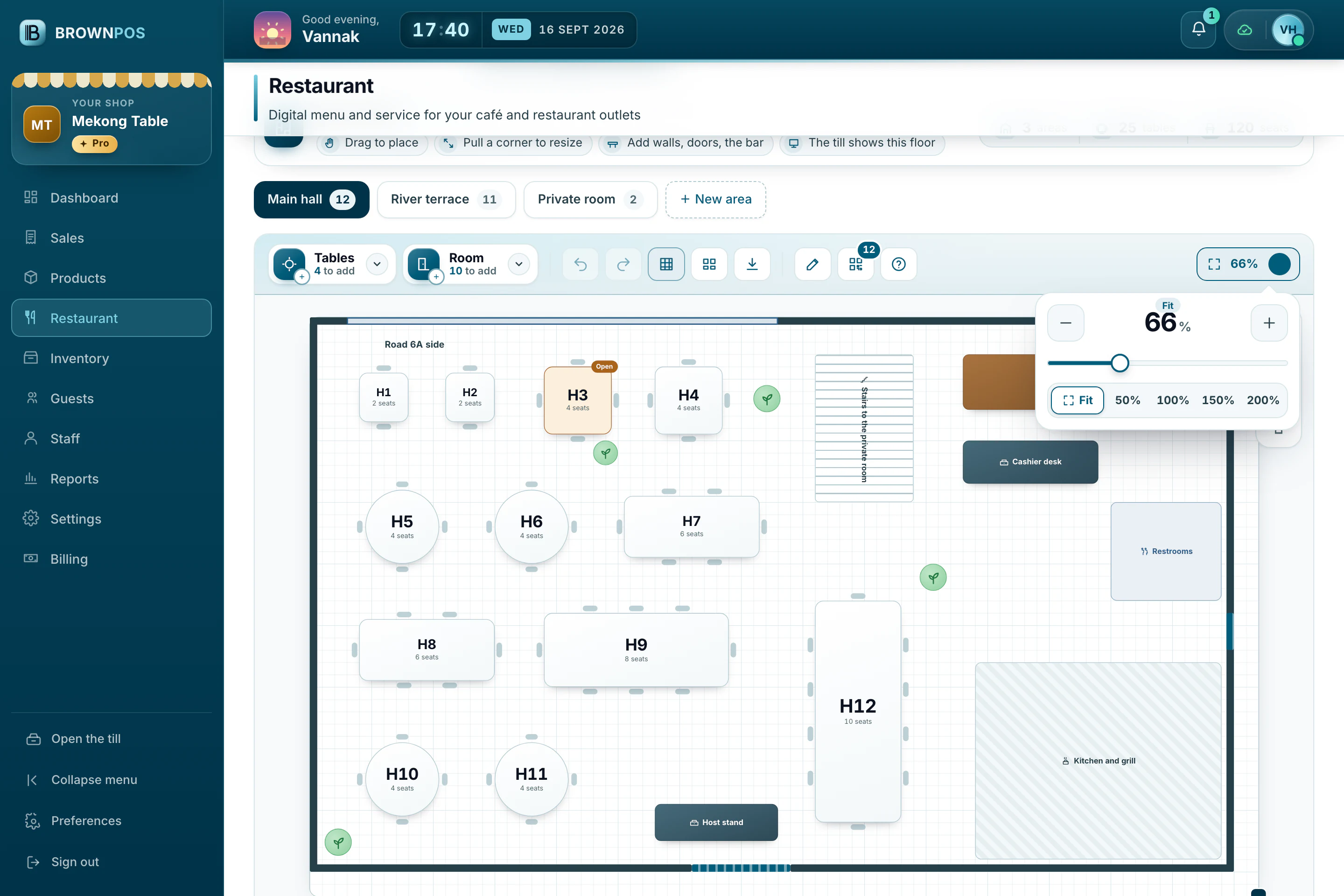1344x896 pixels.
Task: Toggle the grid view button
Action: point(666,264)
